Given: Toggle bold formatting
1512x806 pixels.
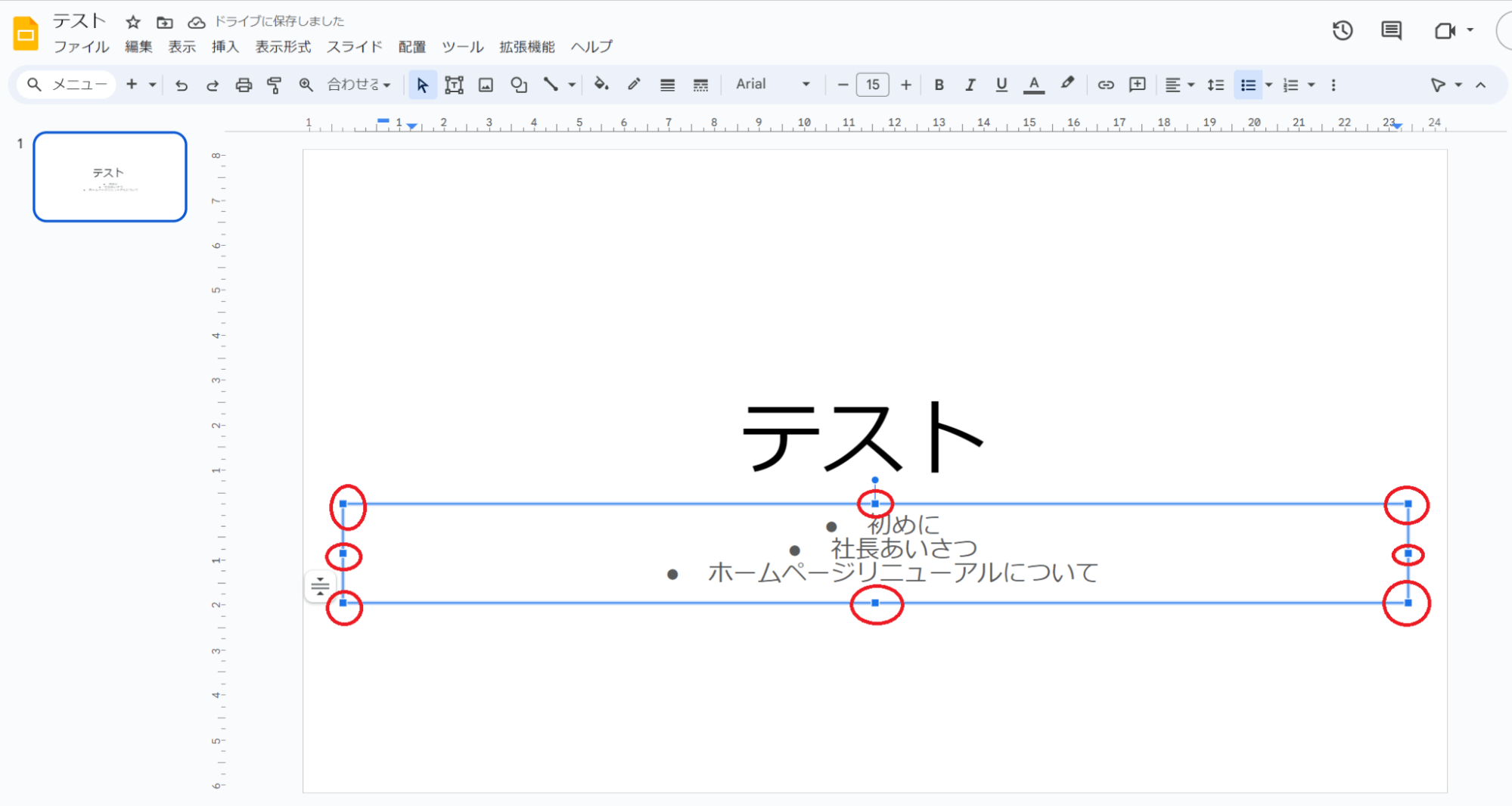Looking at the screenshot, I should click(x=939, y=85).
